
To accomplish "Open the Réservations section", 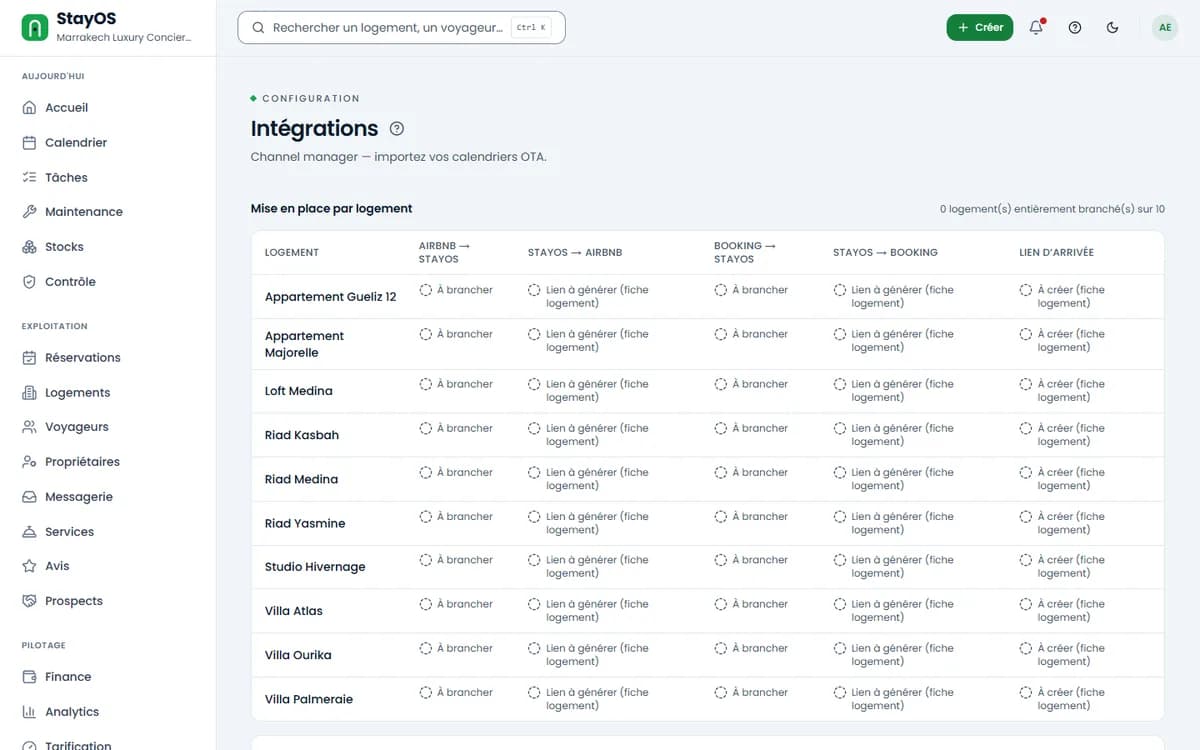I will 108,358.
